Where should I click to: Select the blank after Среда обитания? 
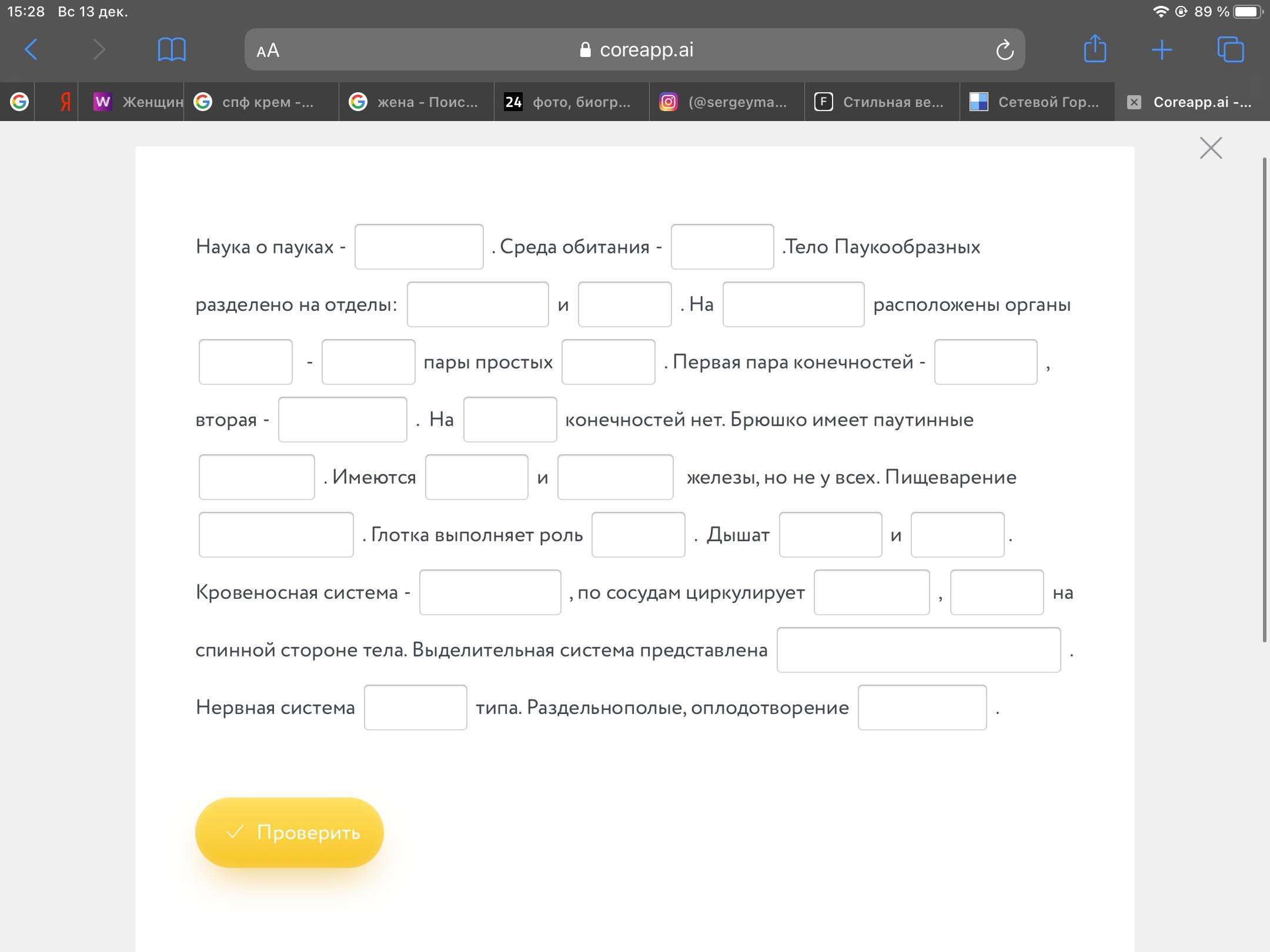[x=722, y=247]
